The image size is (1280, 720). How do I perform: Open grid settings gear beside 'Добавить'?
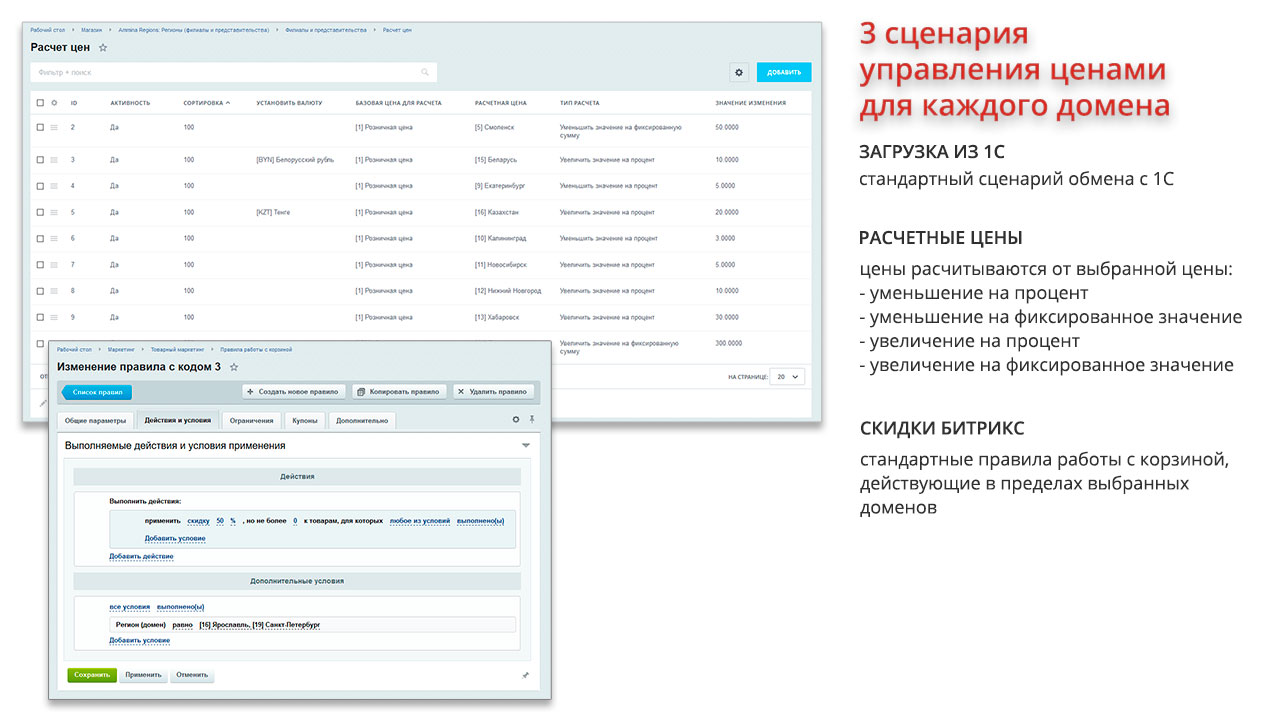(739, 72)
